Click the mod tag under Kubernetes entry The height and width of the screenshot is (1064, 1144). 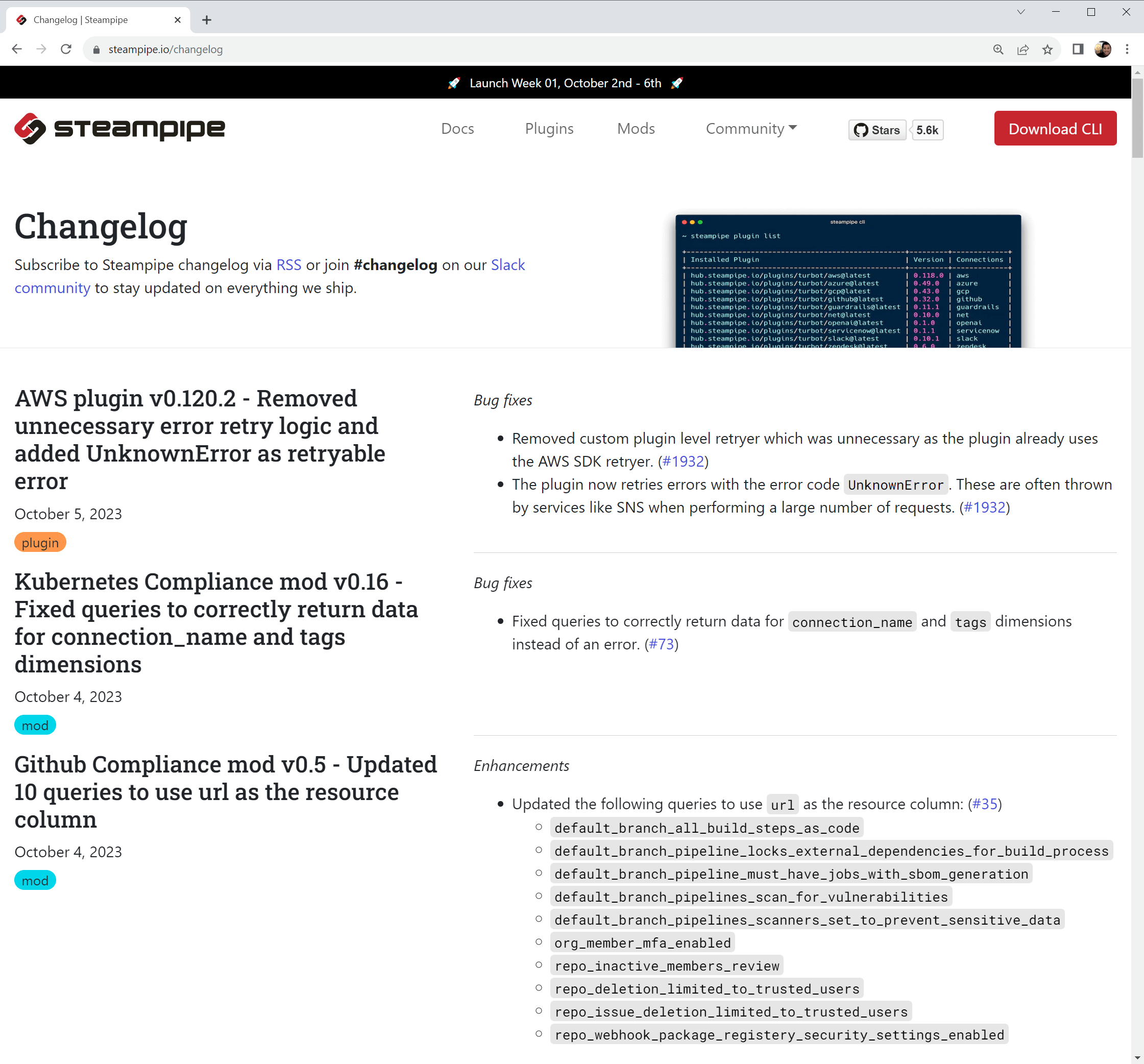tap(35, 725)
